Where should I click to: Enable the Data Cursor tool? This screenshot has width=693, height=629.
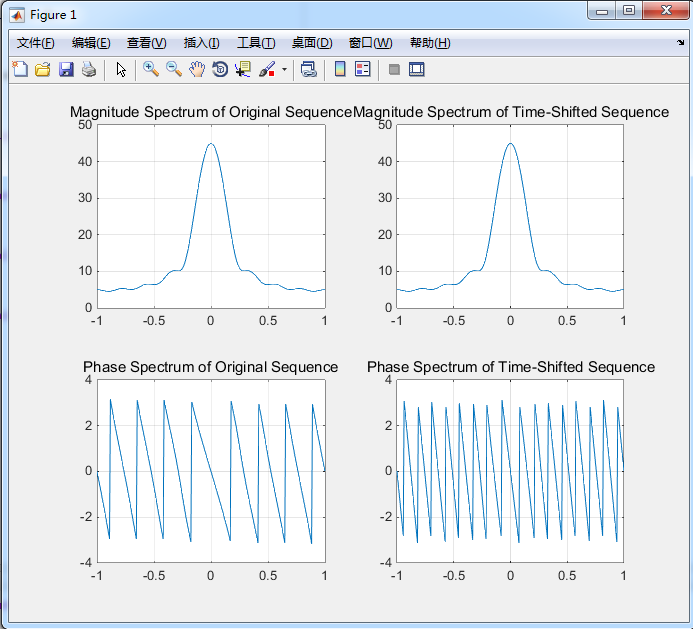pyautogui.click(x=243, y=69)
